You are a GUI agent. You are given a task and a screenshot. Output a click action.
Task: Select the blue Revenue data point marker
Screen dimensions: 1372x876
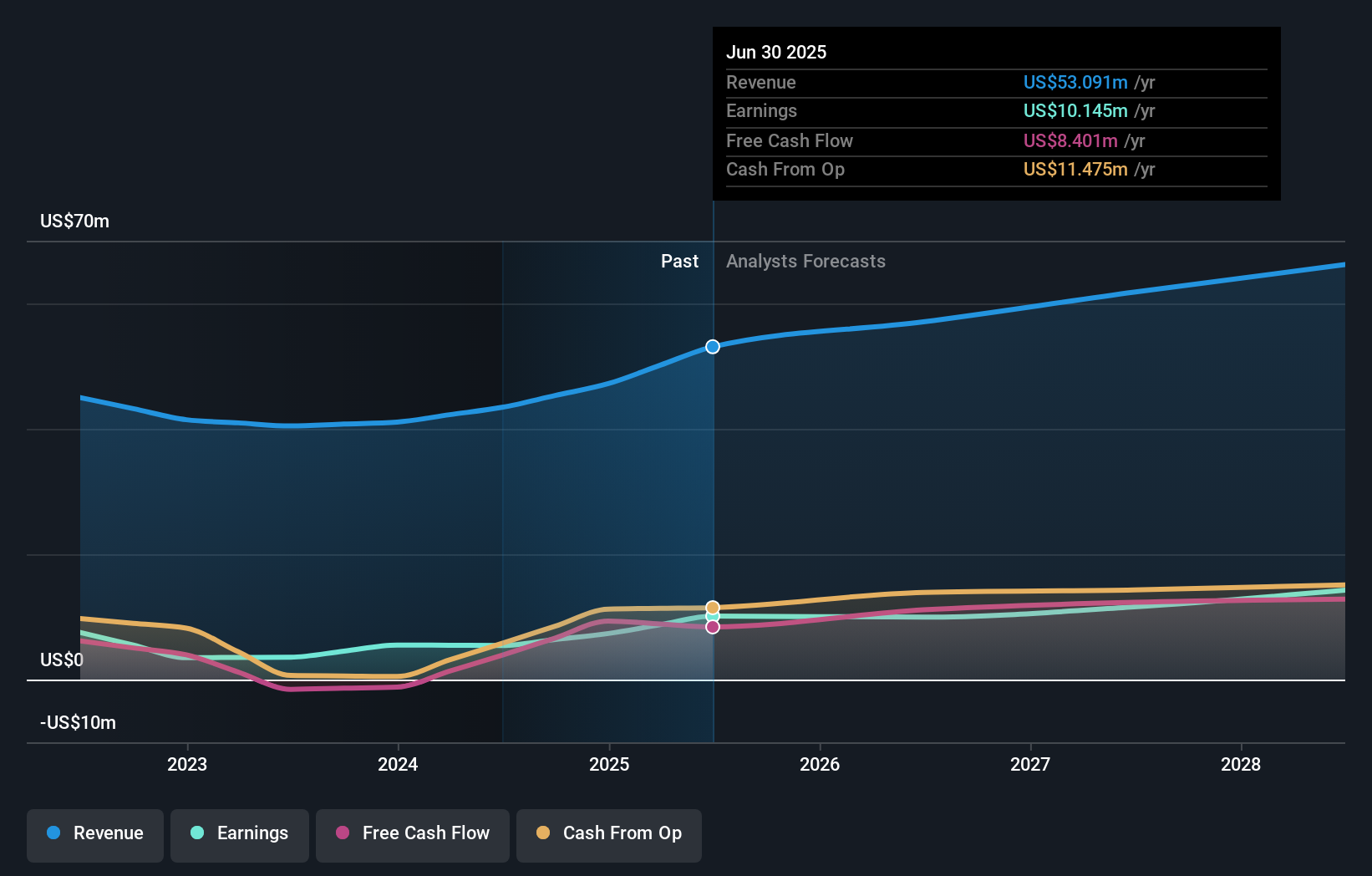(x=712, y=346)
